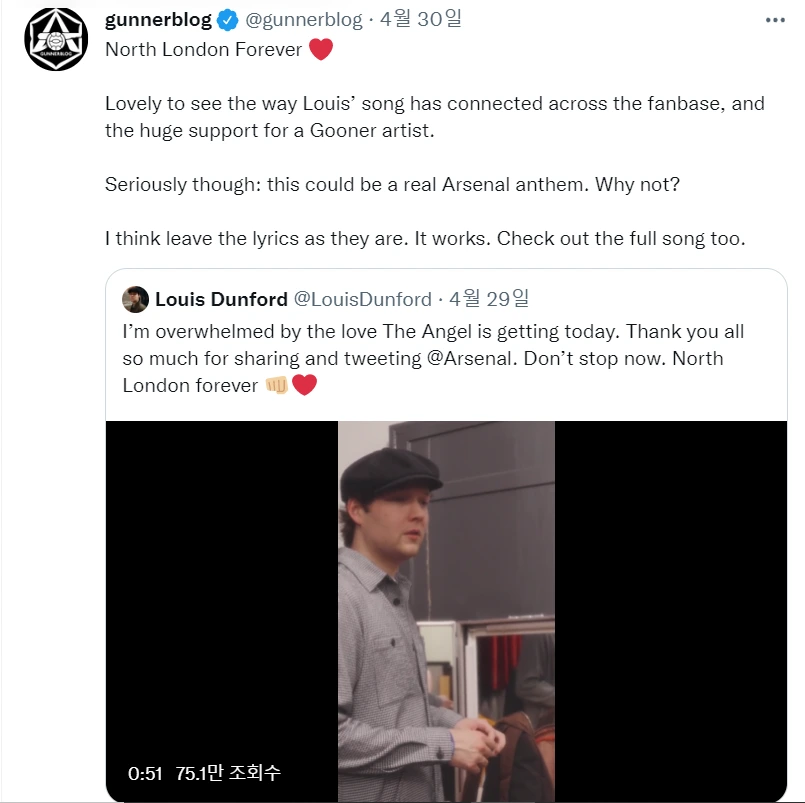805x803 pixels.
Task: Open the three-dot more options menu
Action: pyautogui.click(x=775, y=20)
